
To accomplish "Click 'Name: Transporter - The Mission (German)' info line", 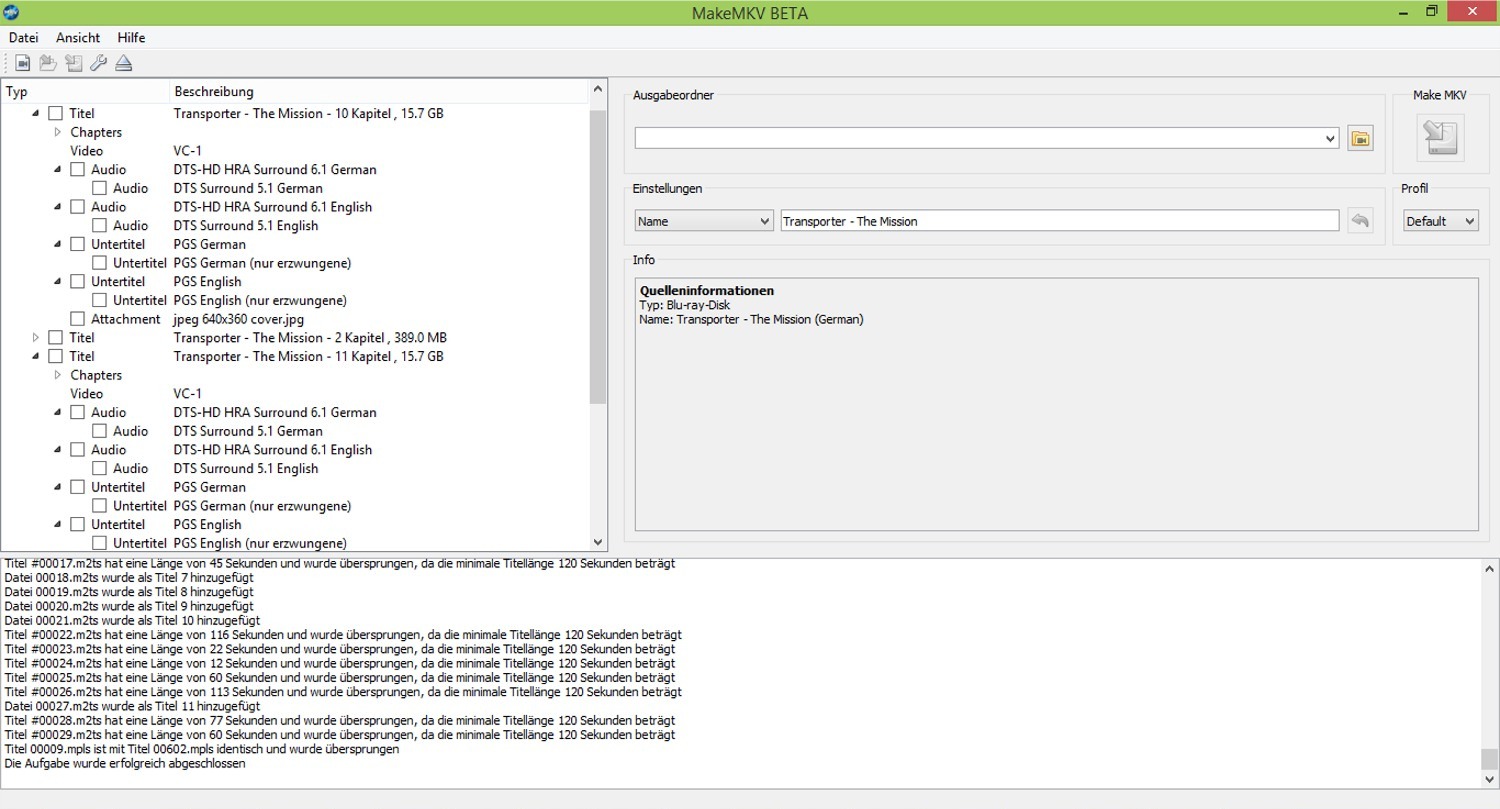I will pos(752,320).
